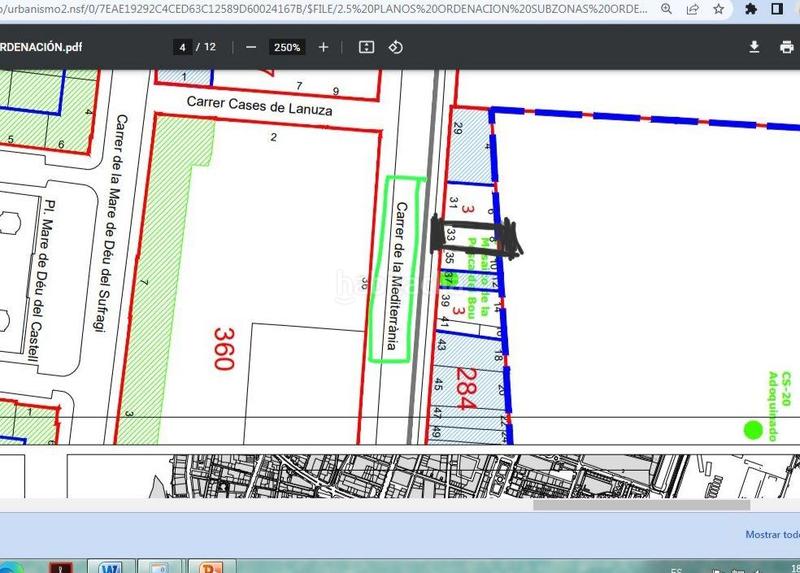Zoom in with the plus button
Viewport: 800px width, 573px height.
[x=323, y=47]
